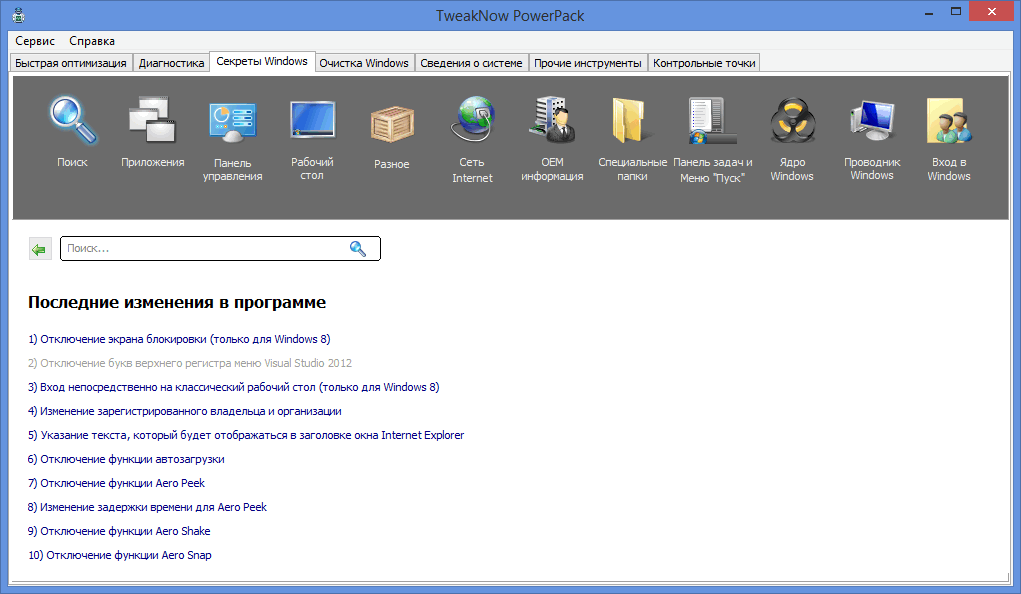Open link 7 Отключение функции Aero Peek
Viewport: 1021px width, 594px height.
(117, 483)
